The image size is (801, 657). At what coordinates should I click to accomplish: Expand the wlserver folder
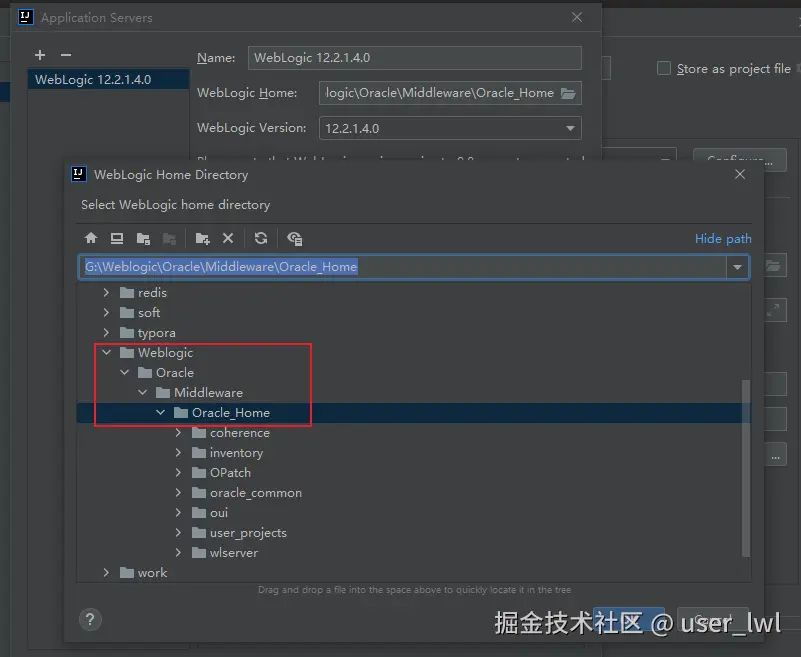coord(178,552)
